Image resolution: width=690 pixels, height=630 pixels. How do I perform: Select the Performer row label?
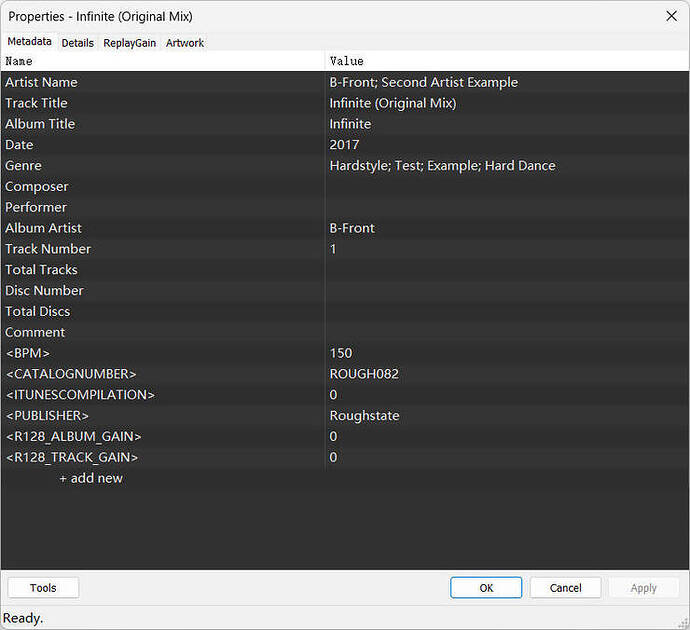[36, 207]
